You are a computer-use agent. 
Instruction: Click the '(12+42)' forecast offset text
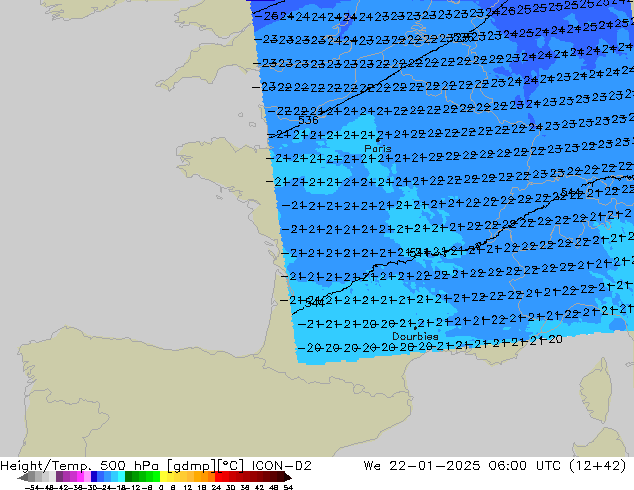click(598, 466)
